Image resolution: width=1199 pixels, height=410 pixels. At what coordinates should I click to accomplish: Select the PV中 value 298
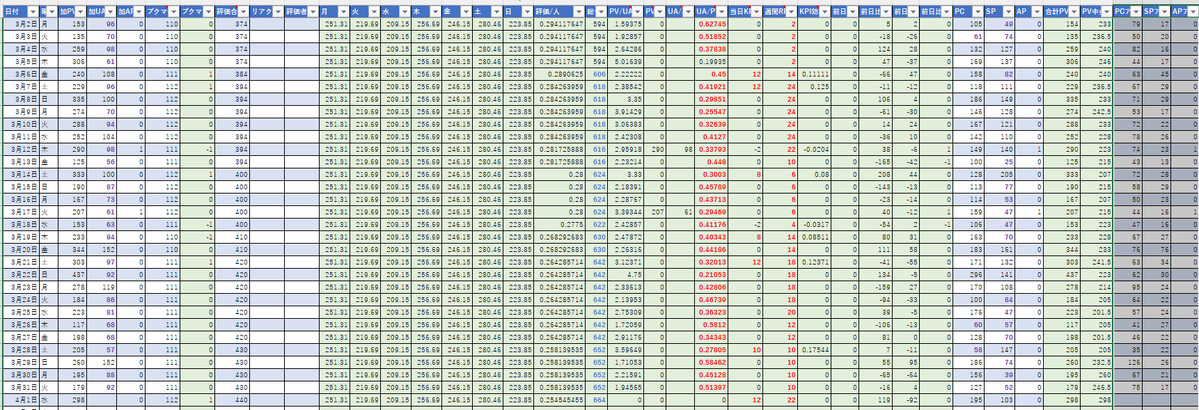[1097, 399]
